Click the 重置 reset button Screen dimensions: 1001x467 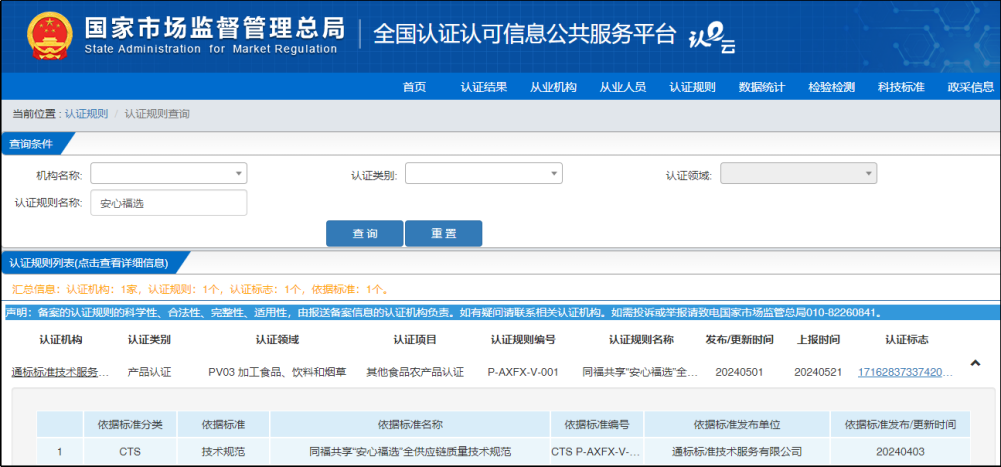443,233
